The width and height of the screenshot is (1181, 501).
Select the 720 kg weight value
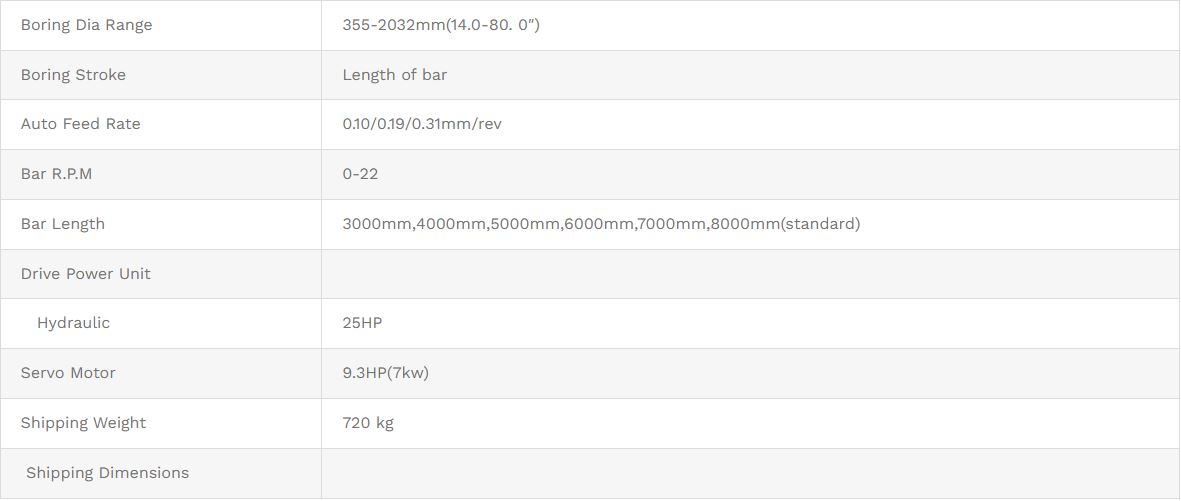368,423
